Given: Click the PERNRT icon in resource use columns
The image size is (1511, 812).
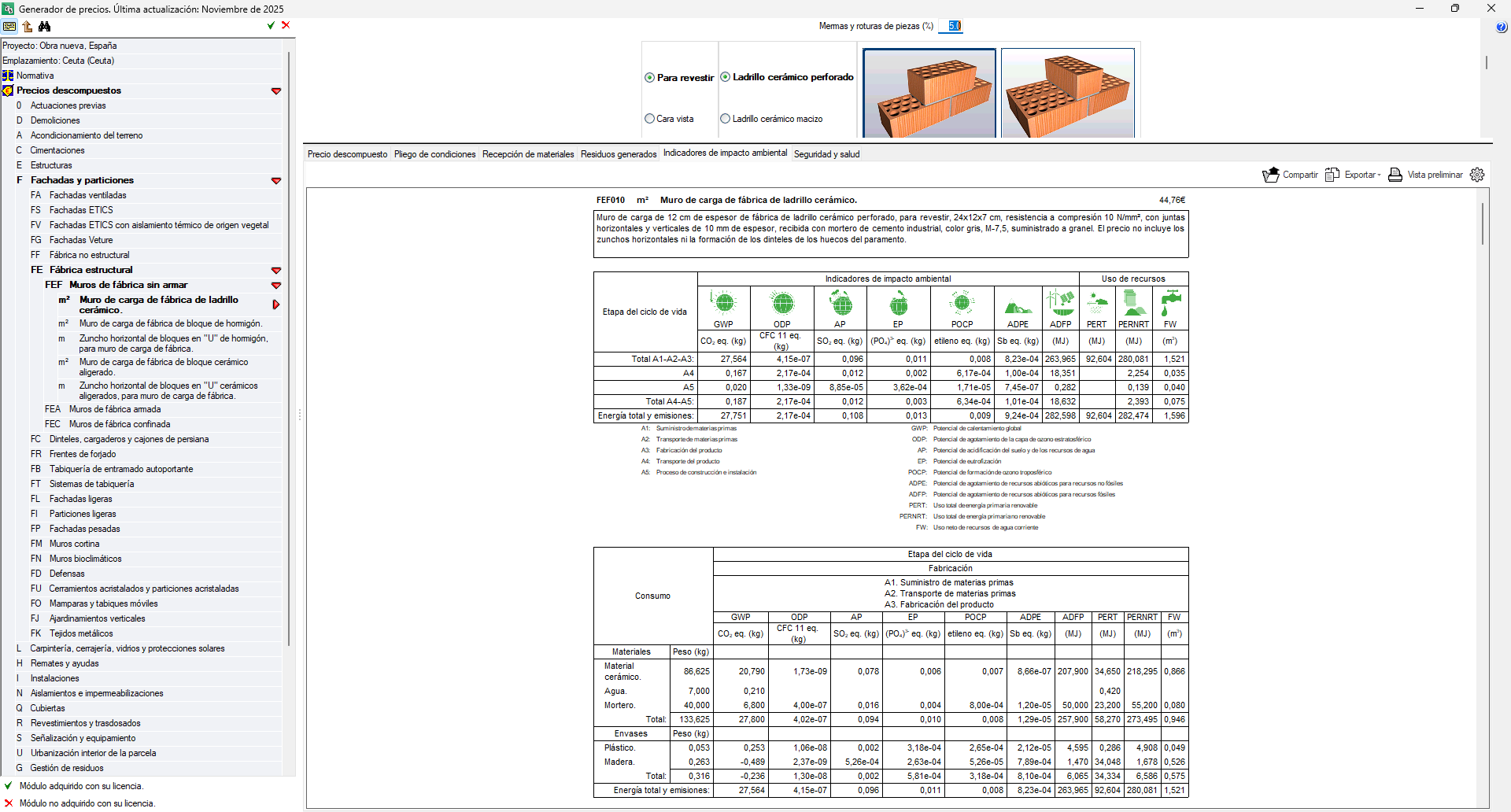Looking at the screenshot, I should click(1133, 303).
